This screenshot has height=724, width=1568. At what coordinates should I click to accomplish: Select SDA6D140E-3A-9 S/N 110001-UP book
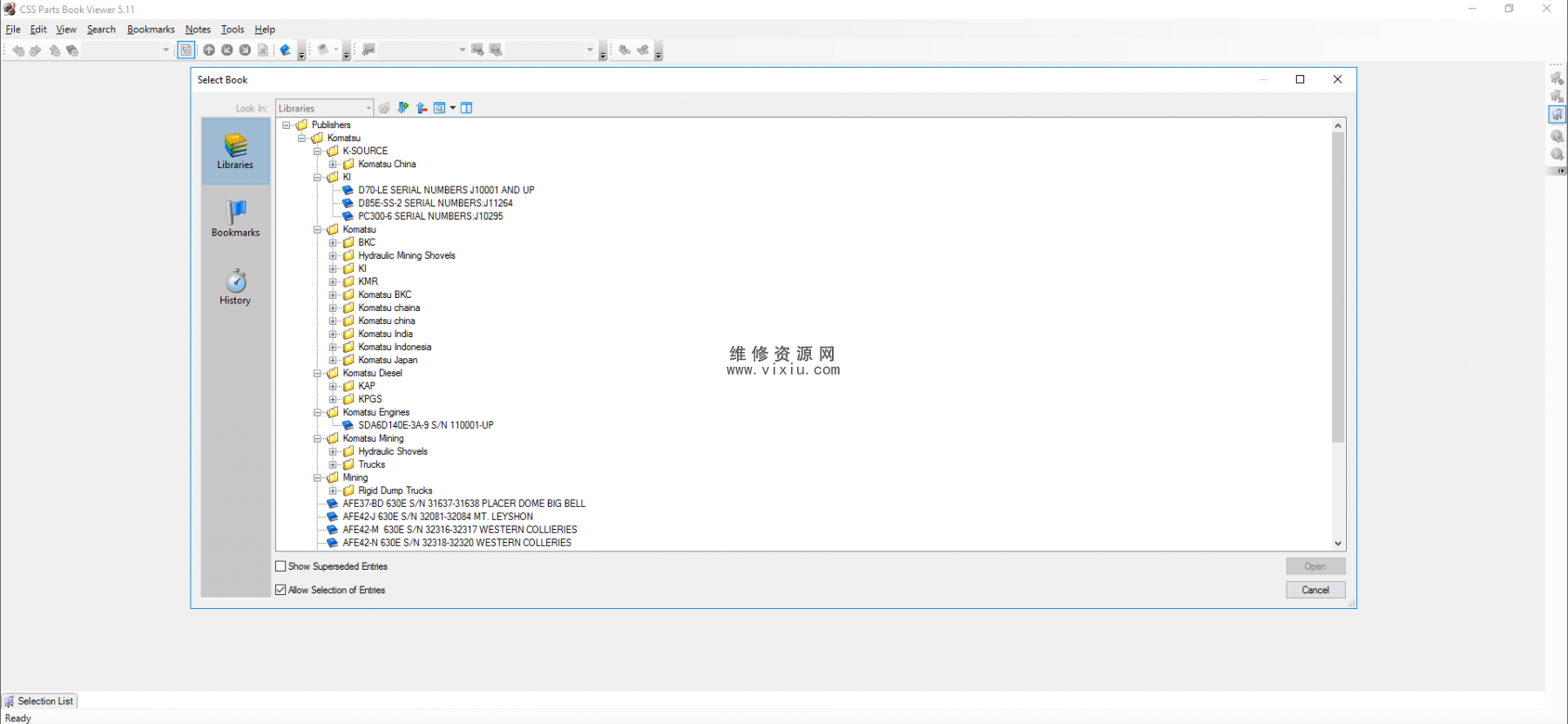tap(426, 425)
